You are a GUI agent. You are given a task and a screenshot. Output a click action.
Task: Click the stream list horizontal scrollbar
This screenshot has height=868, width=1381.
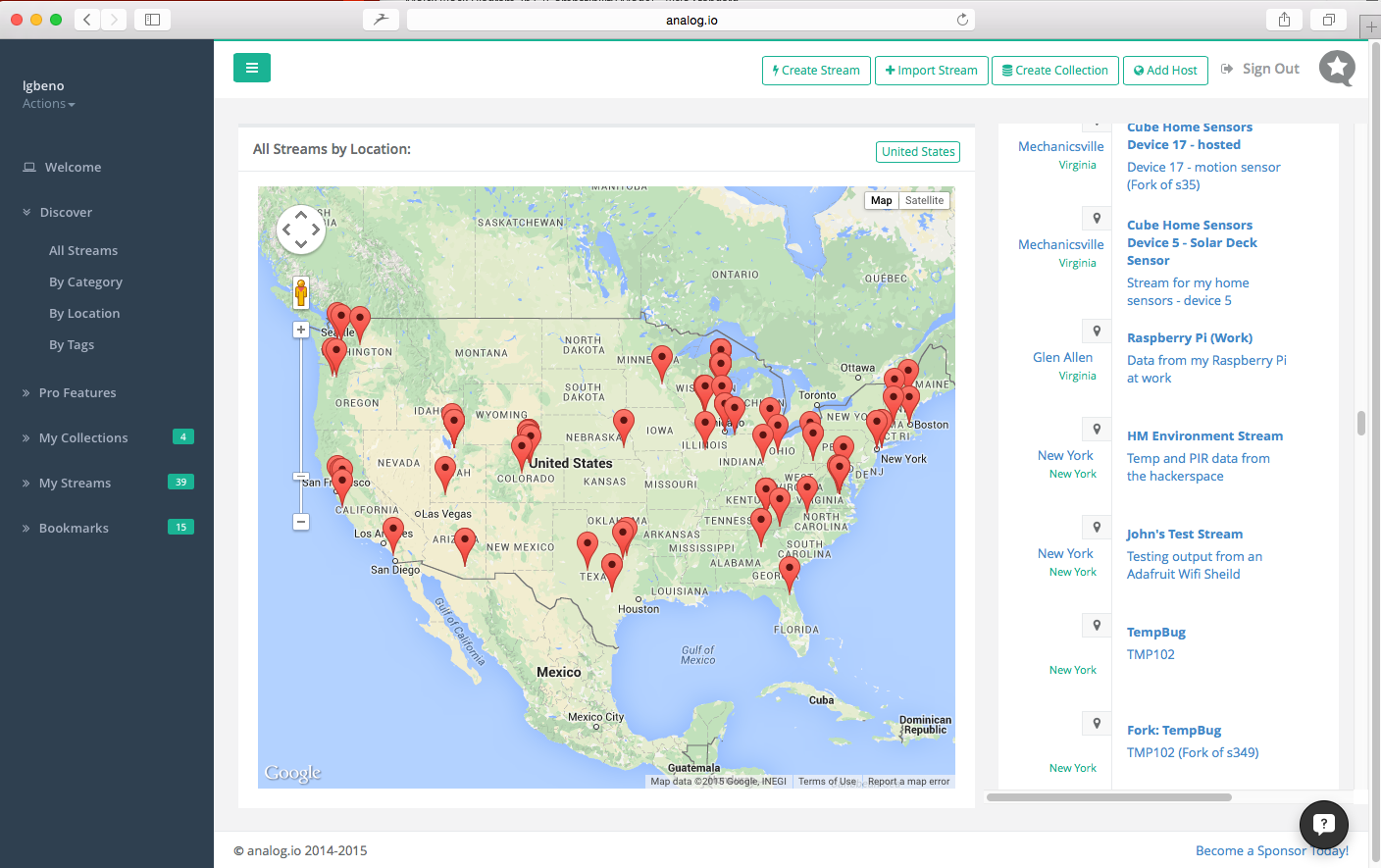pyautogui.click(x=1109, y=797)
